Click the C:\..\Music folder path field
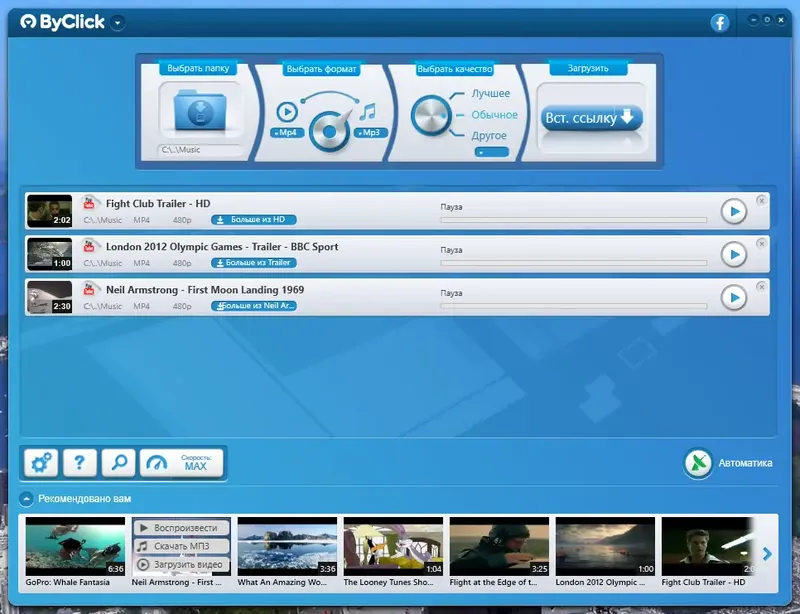The image size is (800, 614). pyautogui.click(x=199, y=150)
